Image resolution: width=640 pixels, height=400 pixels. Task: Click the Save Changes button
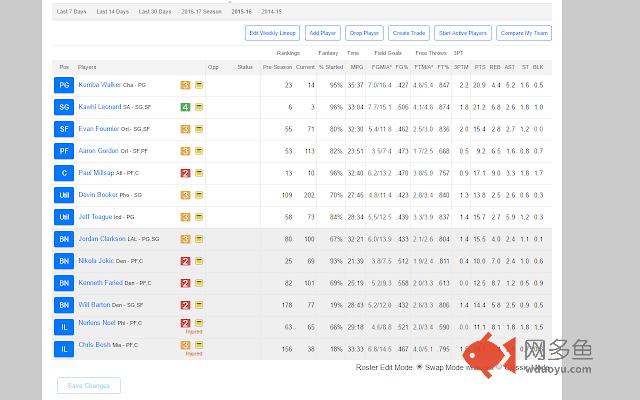[x=89, y=385]
